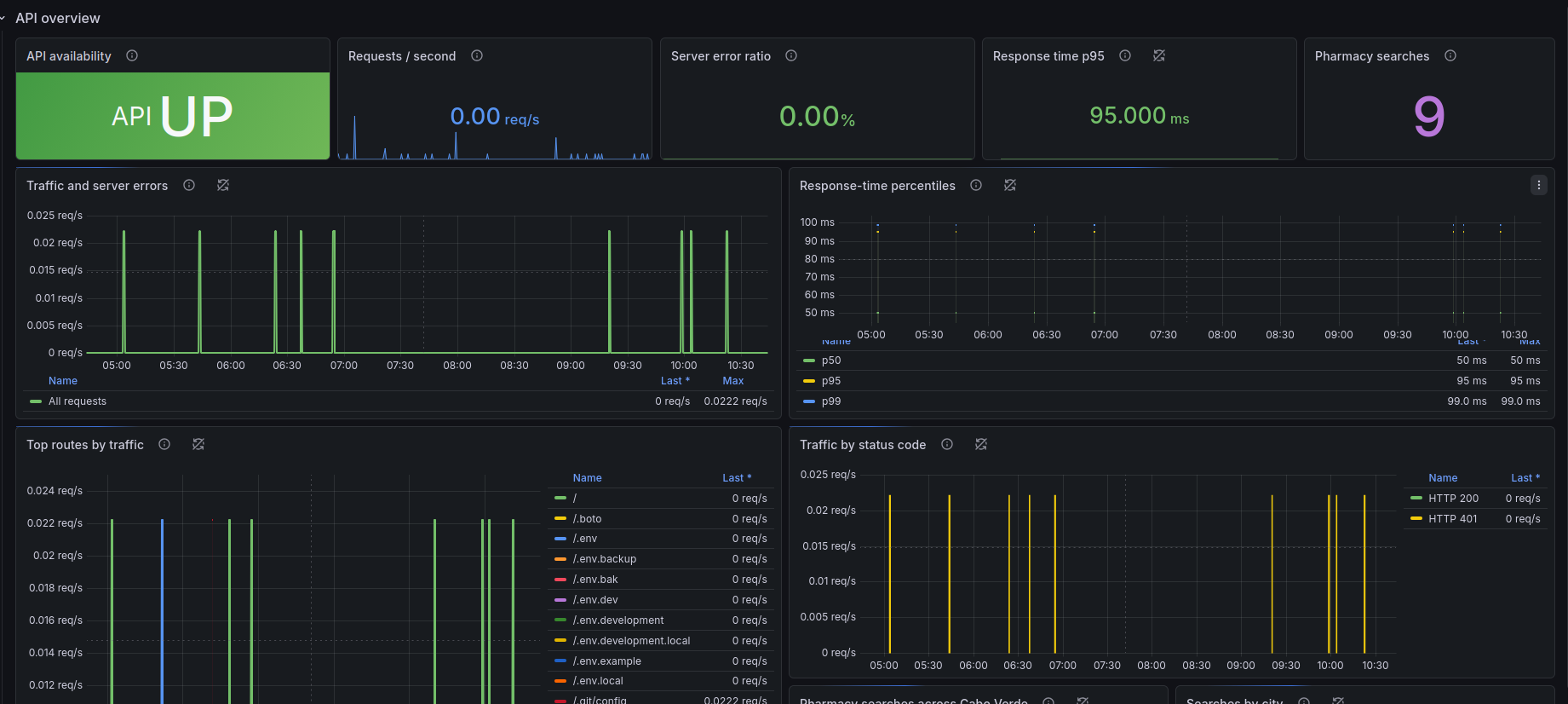Show info for Pharmacy searches panel
Image resolution: width=1568 pixels, height=704 pixels.
(1450, 55)
